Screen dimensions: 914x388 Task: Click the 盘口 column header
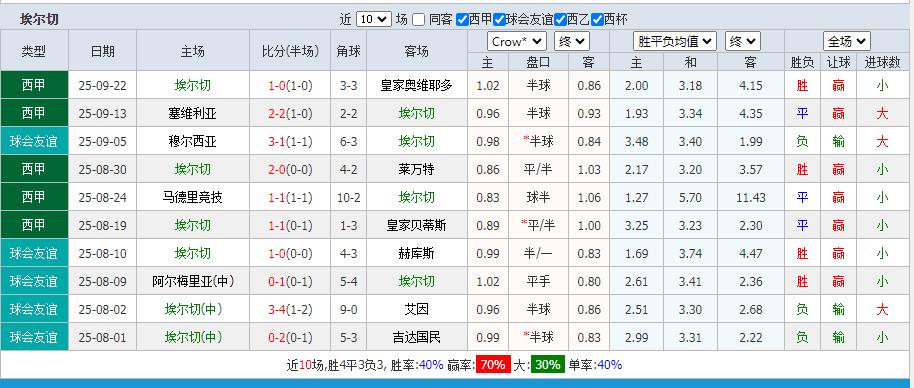click(538, 62)
